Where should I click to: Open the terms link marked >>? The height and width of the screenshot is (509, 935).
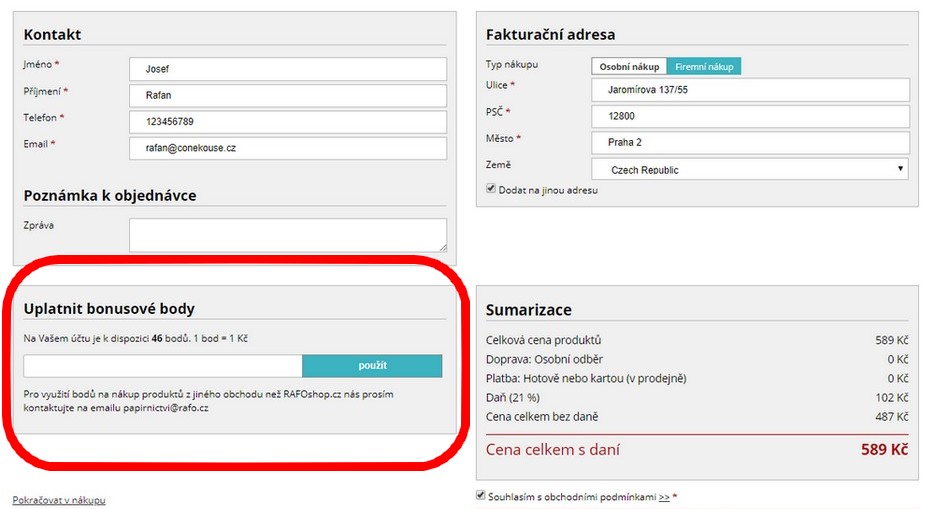click(664, 497)
